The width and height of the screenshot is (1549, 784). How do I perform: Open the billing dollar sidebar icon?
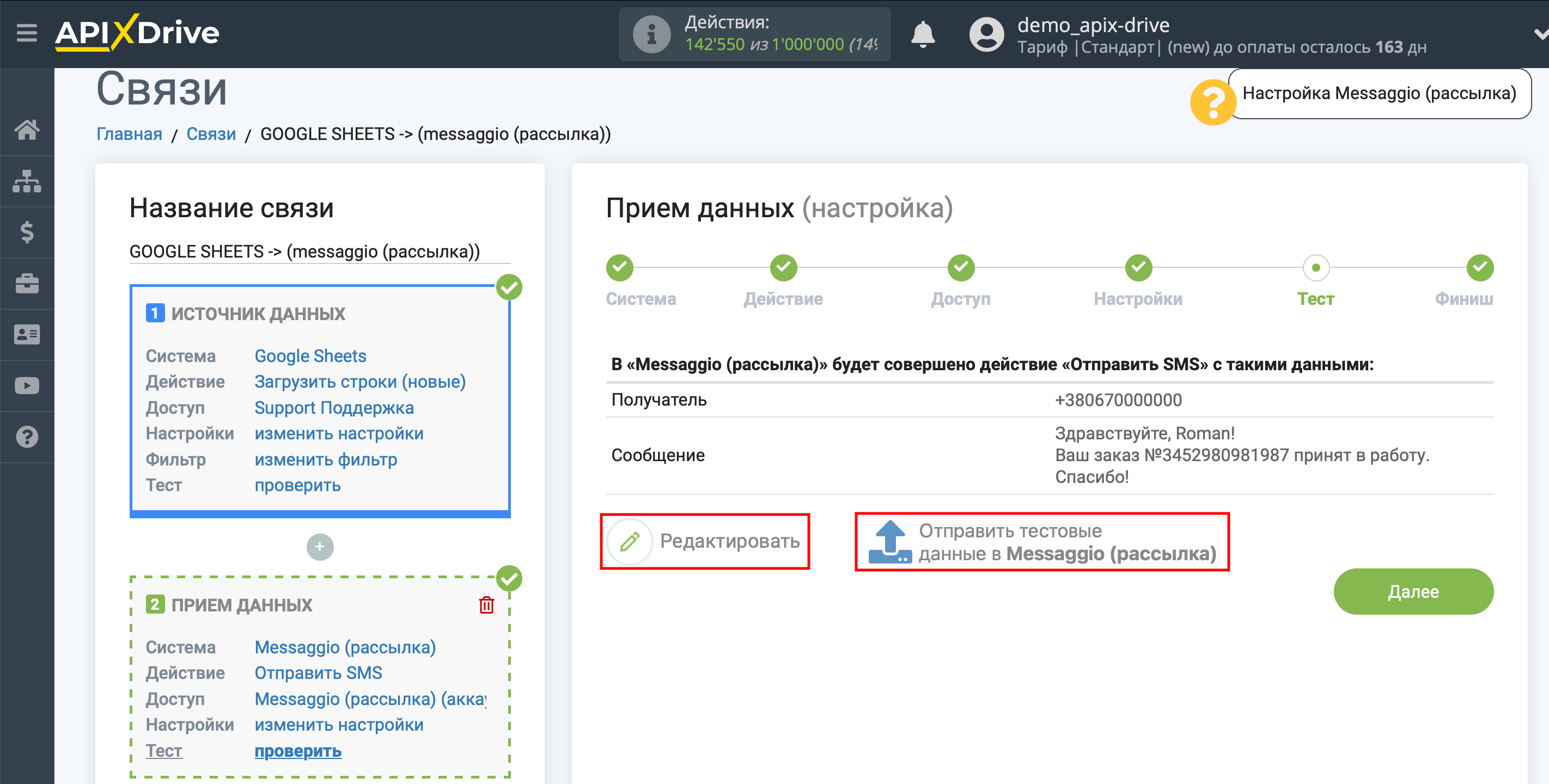27,232
